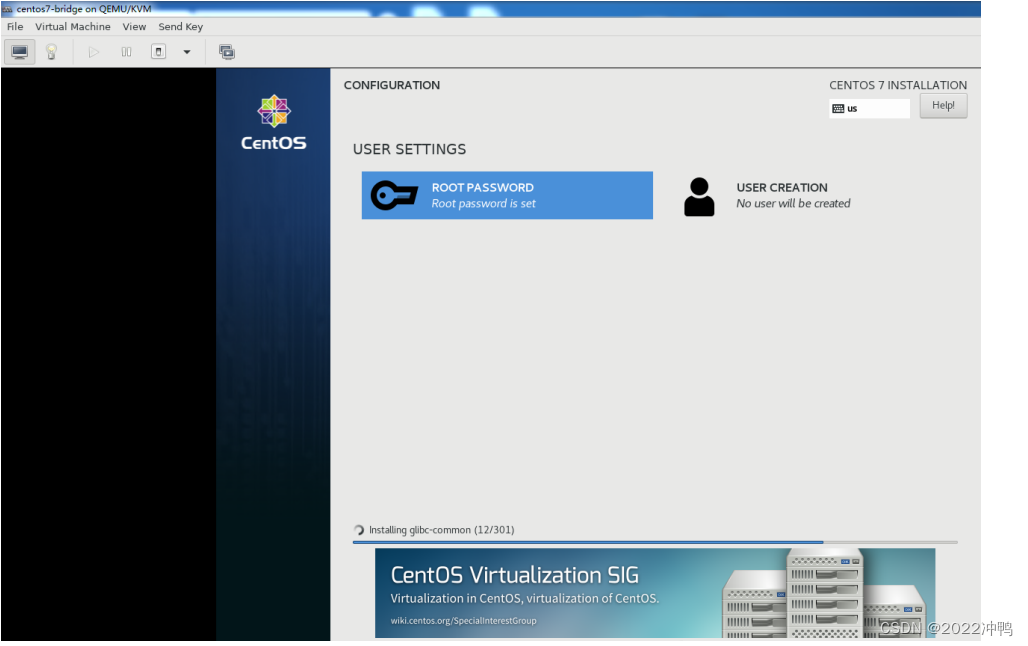This screenshot has width=1028, height=646.
Task: Click 'Installing glibc-common (12/301)' status text
Action: [441, 530]
